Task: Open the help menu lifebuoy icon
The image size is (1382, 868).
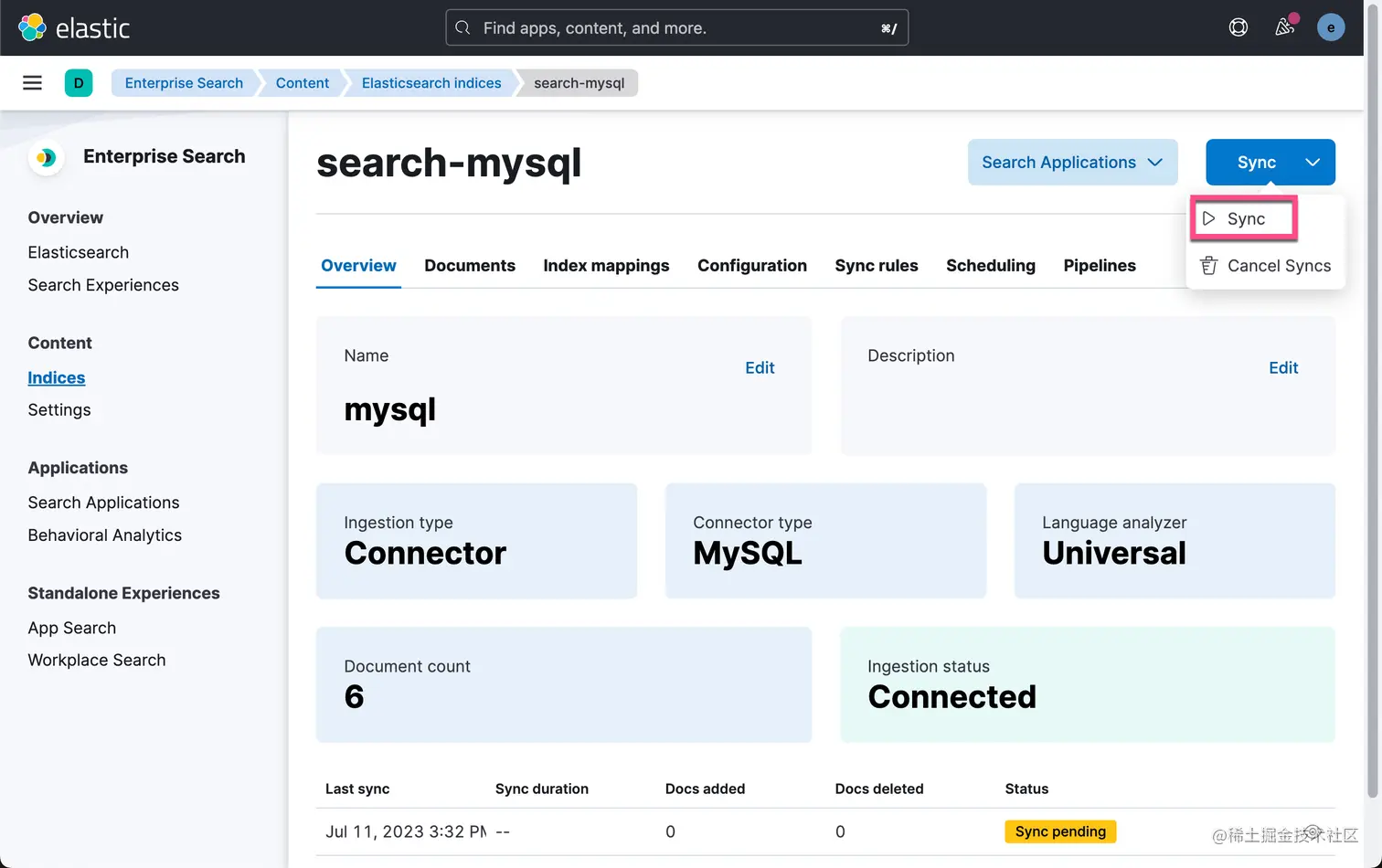Action: click(1238, 27)
